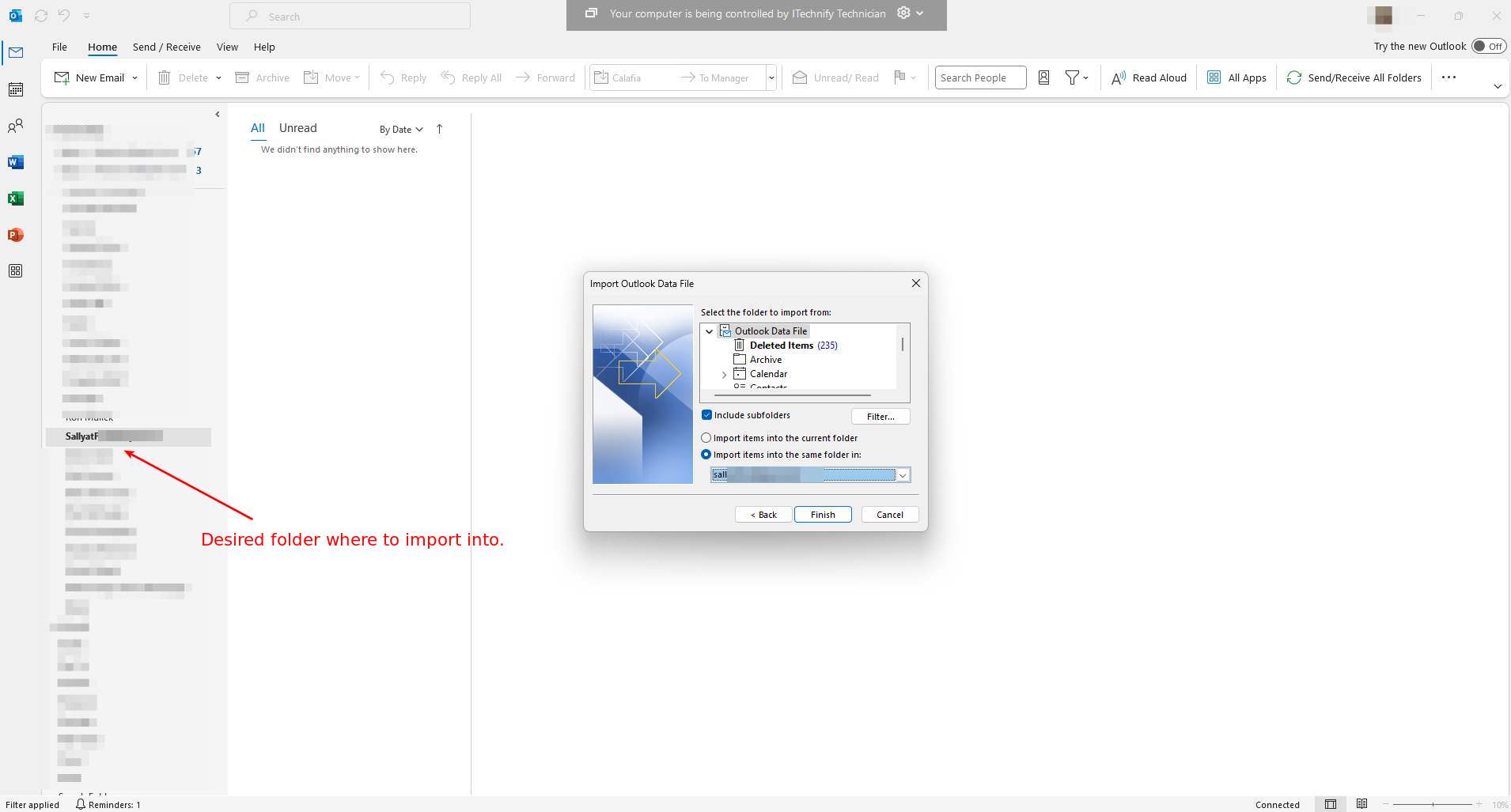The image size is (1511, 812).
Task: Open By Date sort dropdown
Action: (401, 129)
